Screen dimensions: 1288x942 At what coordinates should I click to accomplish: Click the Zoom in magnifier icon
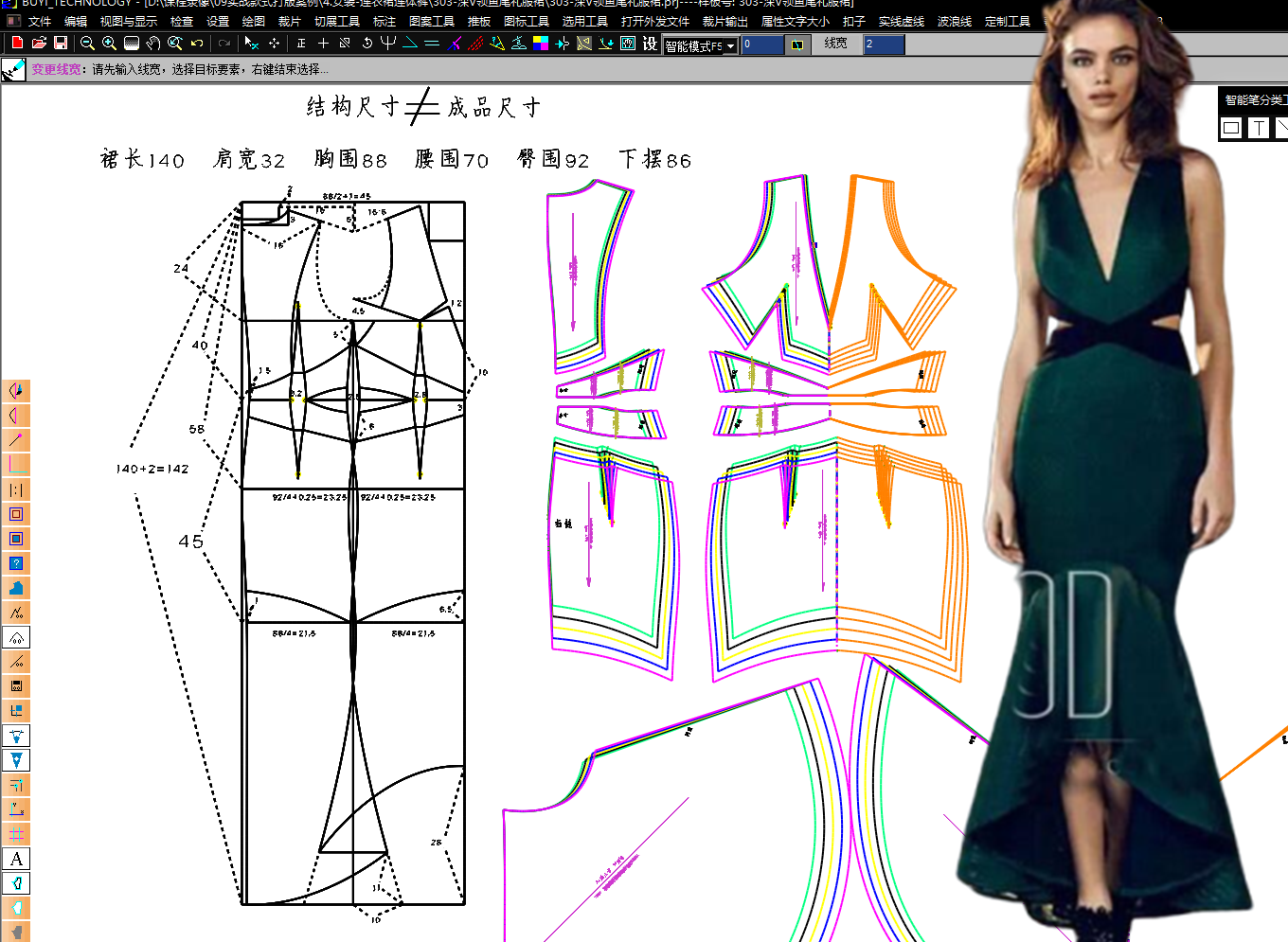click(x=109, y=44)
